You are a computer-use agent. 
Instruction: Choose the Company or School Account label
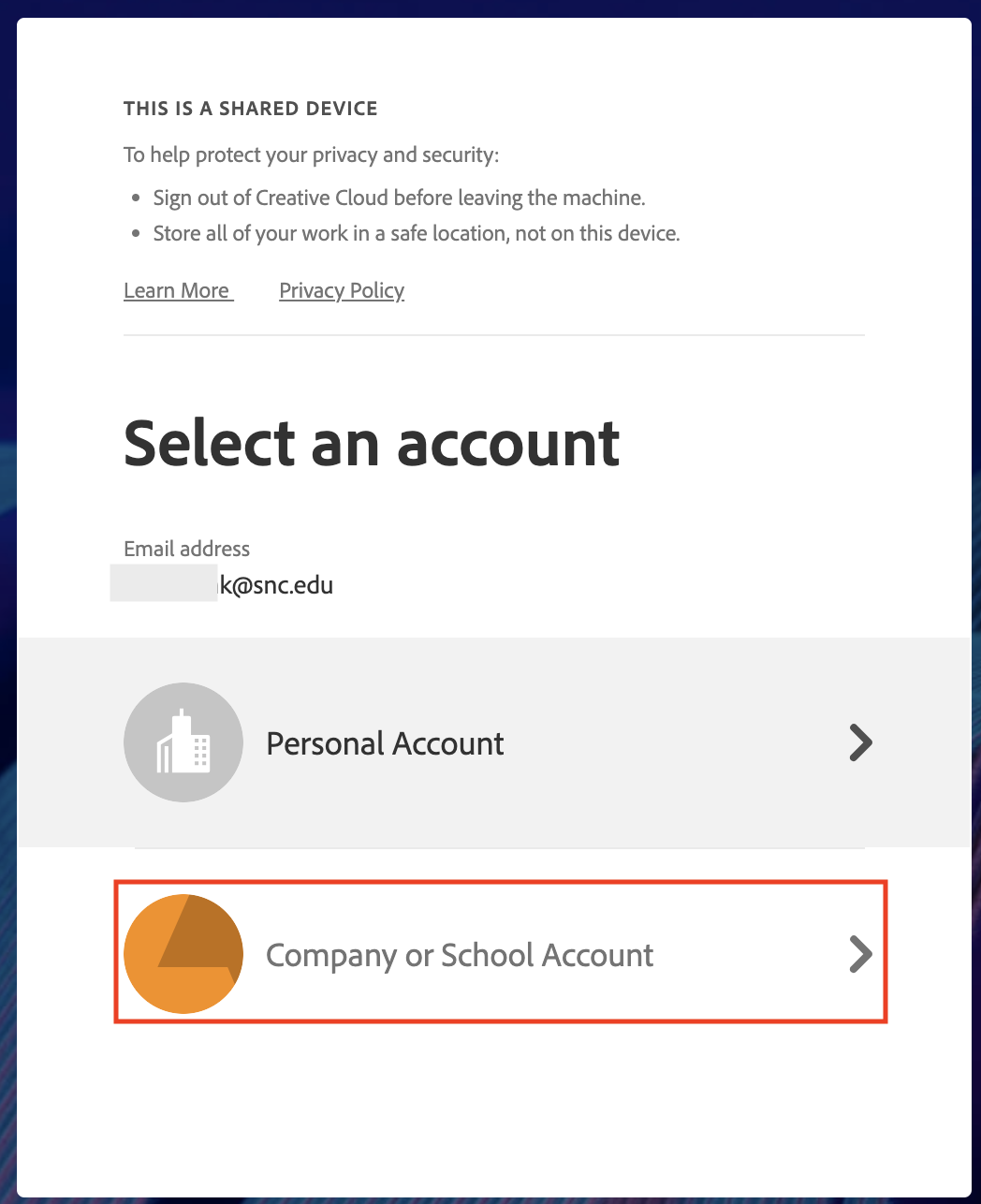point(460,955)
